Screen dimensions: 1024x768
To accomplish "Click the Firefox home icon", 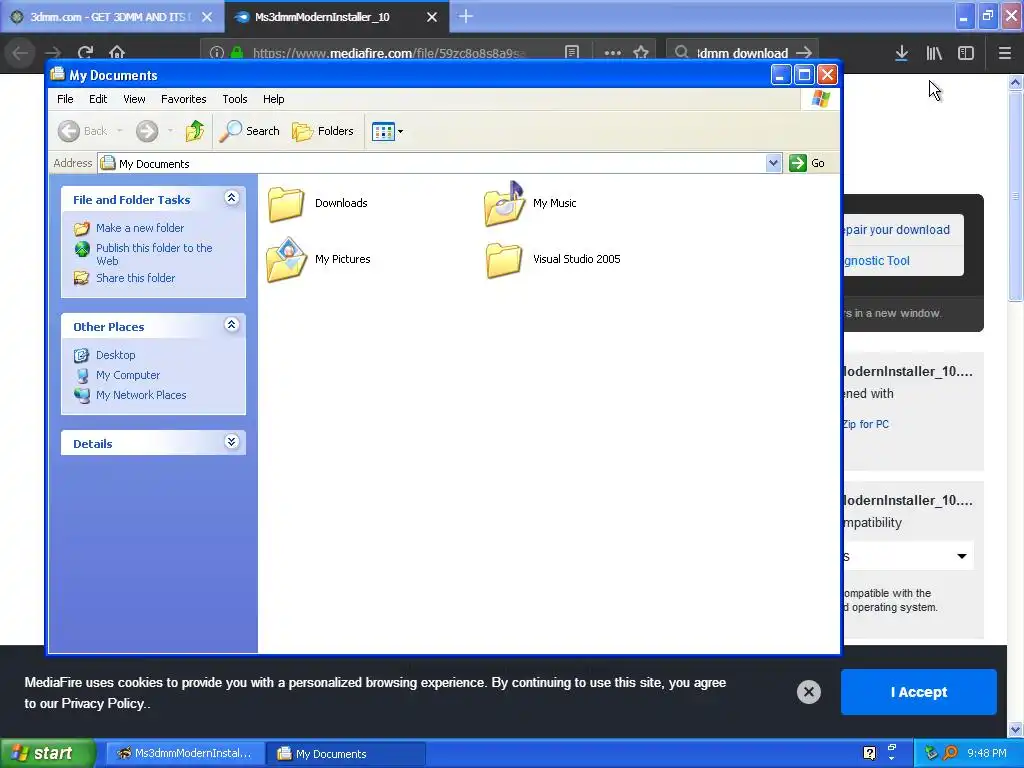I will point(117,52).
